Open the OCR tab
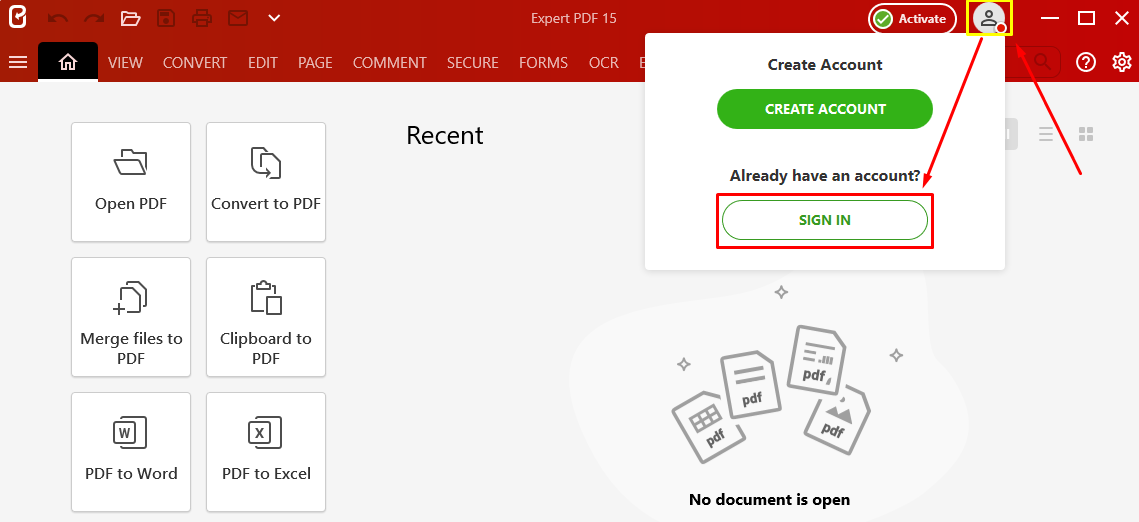Image resolution: width=1139 pixels, height=522 pixels. 604,63
